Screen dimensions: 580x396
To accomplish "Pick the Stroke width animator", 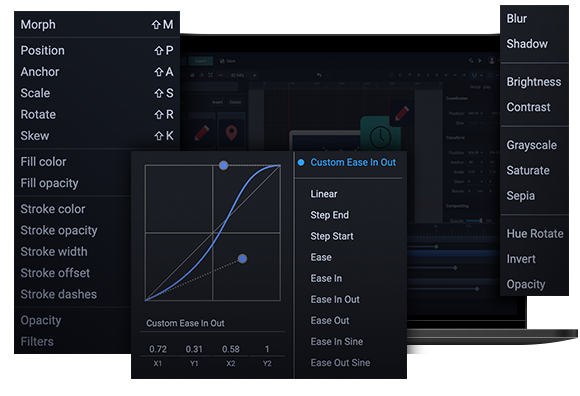I will coord(54,251).
